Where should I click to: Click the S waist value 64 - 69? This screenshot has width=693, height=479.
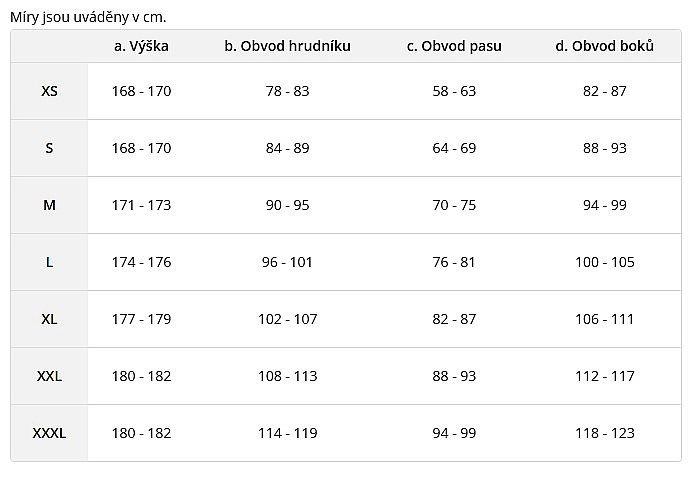tap(454, 148)
